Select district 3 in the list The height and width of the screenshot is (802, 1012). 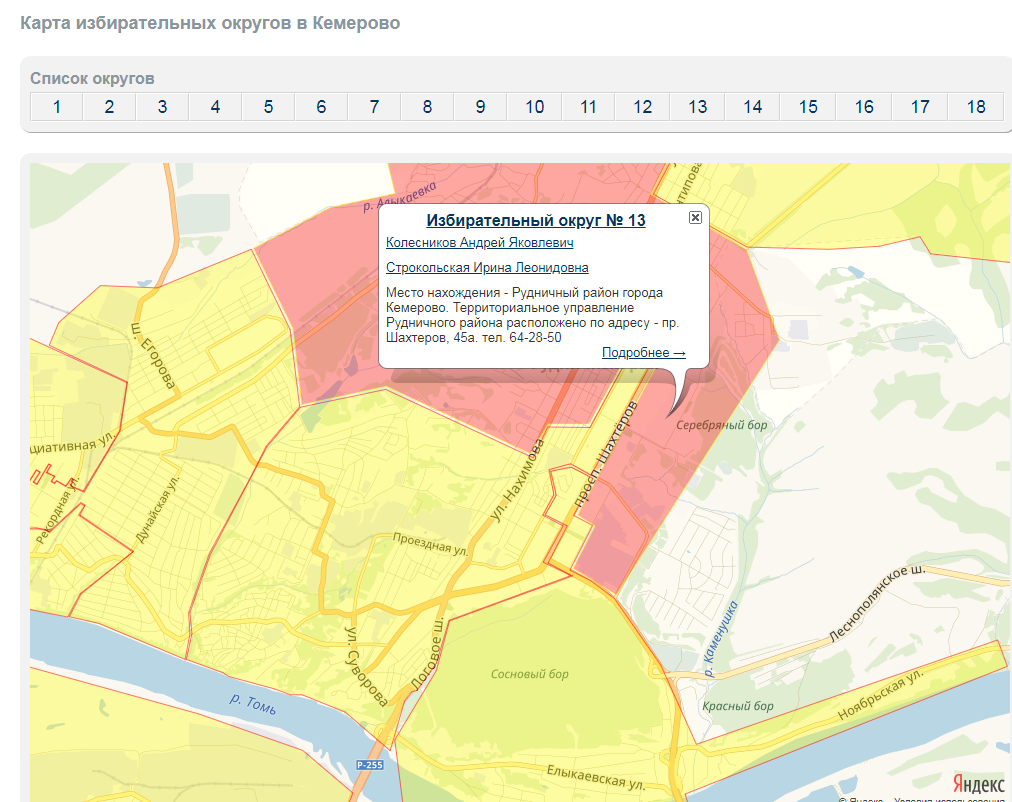[x=163, y=107]
